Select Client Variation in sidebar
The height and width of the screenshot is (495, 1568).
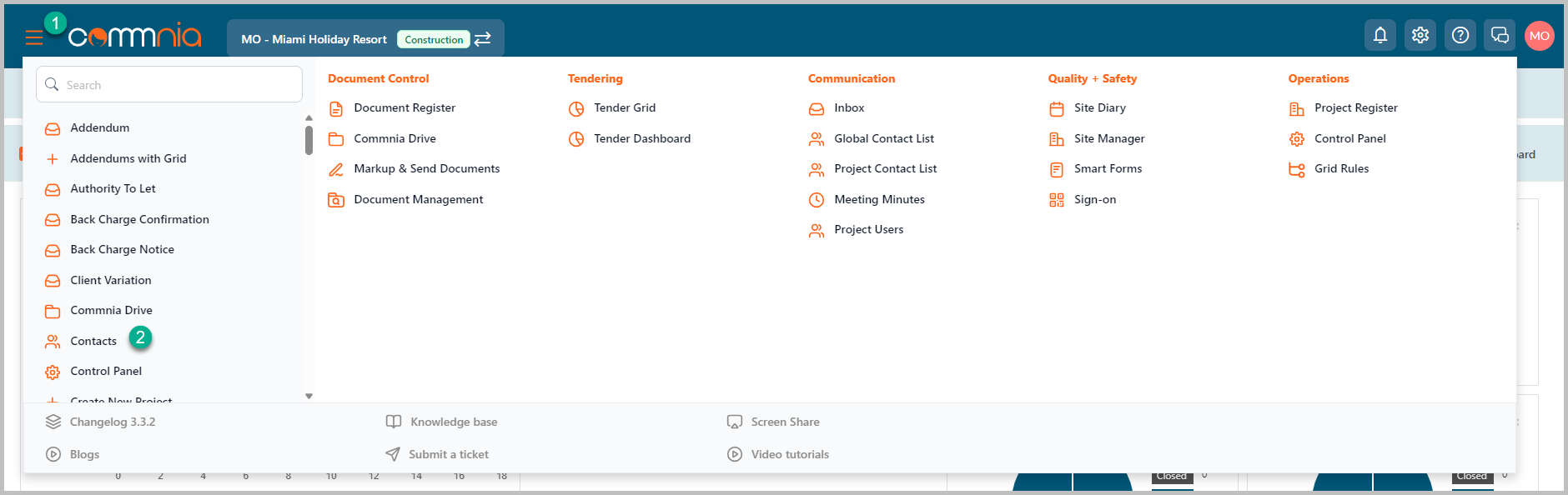(111, 280)
